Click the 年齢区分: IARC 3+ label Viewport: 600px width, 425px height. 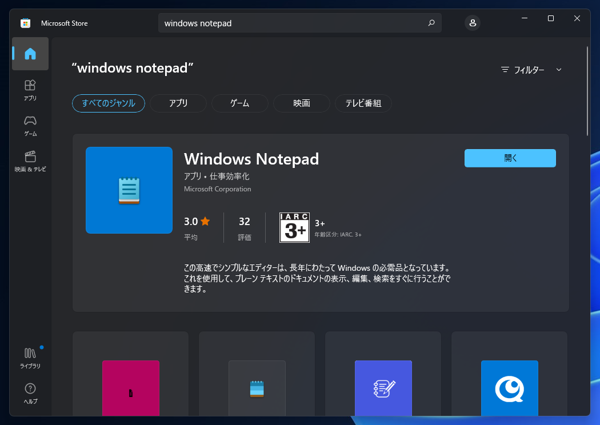tap(338, 234)
